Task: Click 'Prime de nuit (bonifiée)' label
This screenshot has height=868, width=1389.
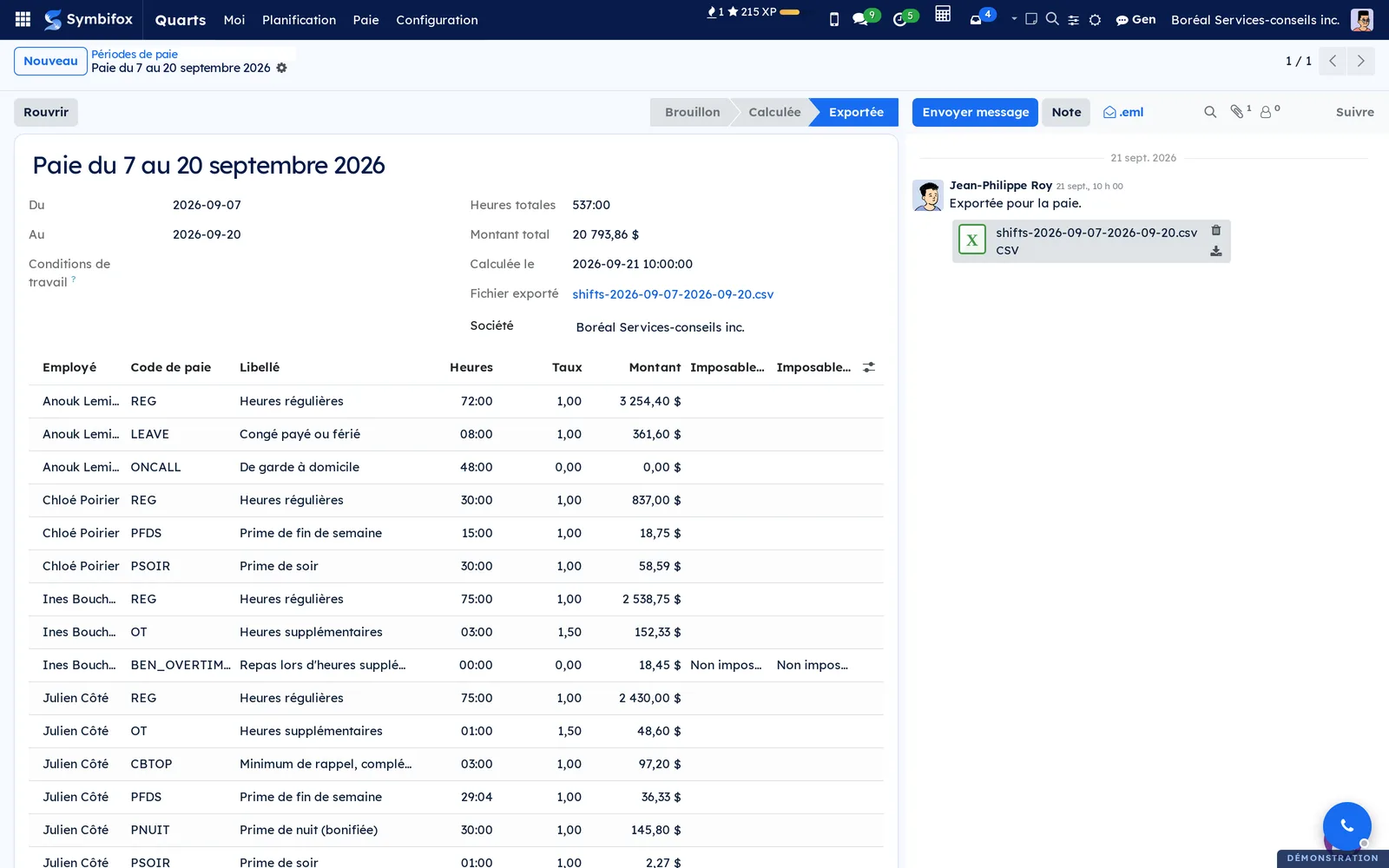Action: (x=308, y=830)
